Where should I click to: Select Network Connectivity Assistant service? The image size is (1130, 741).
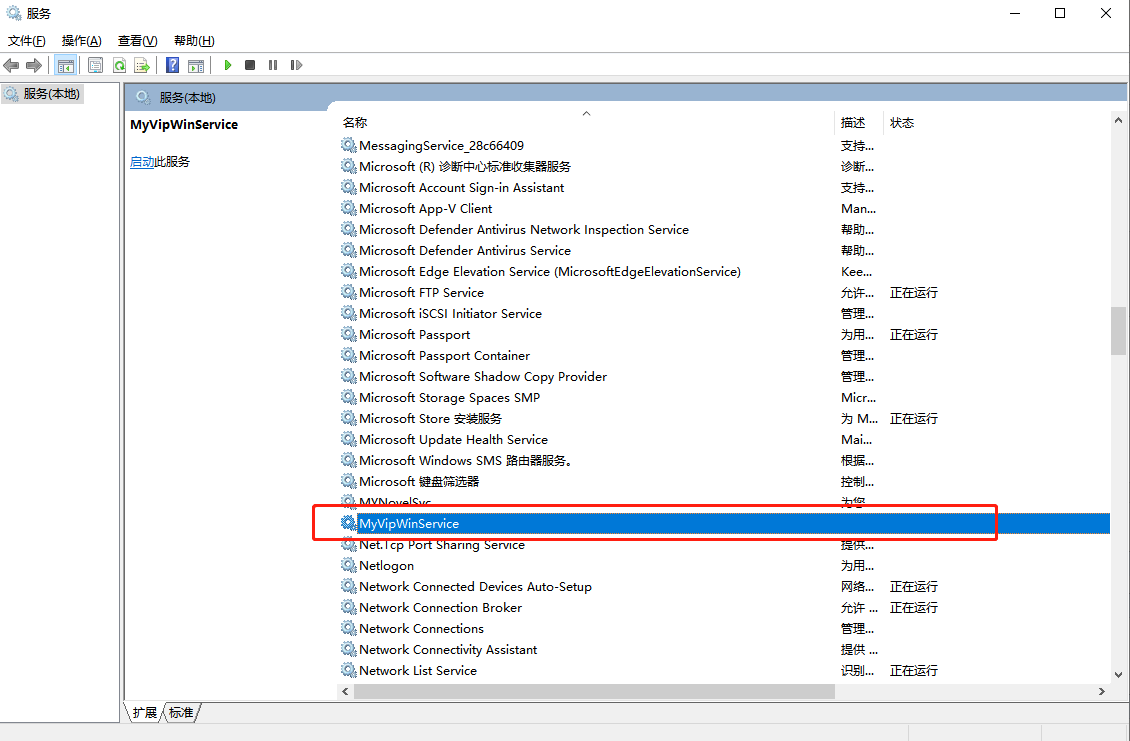(724, 649)
